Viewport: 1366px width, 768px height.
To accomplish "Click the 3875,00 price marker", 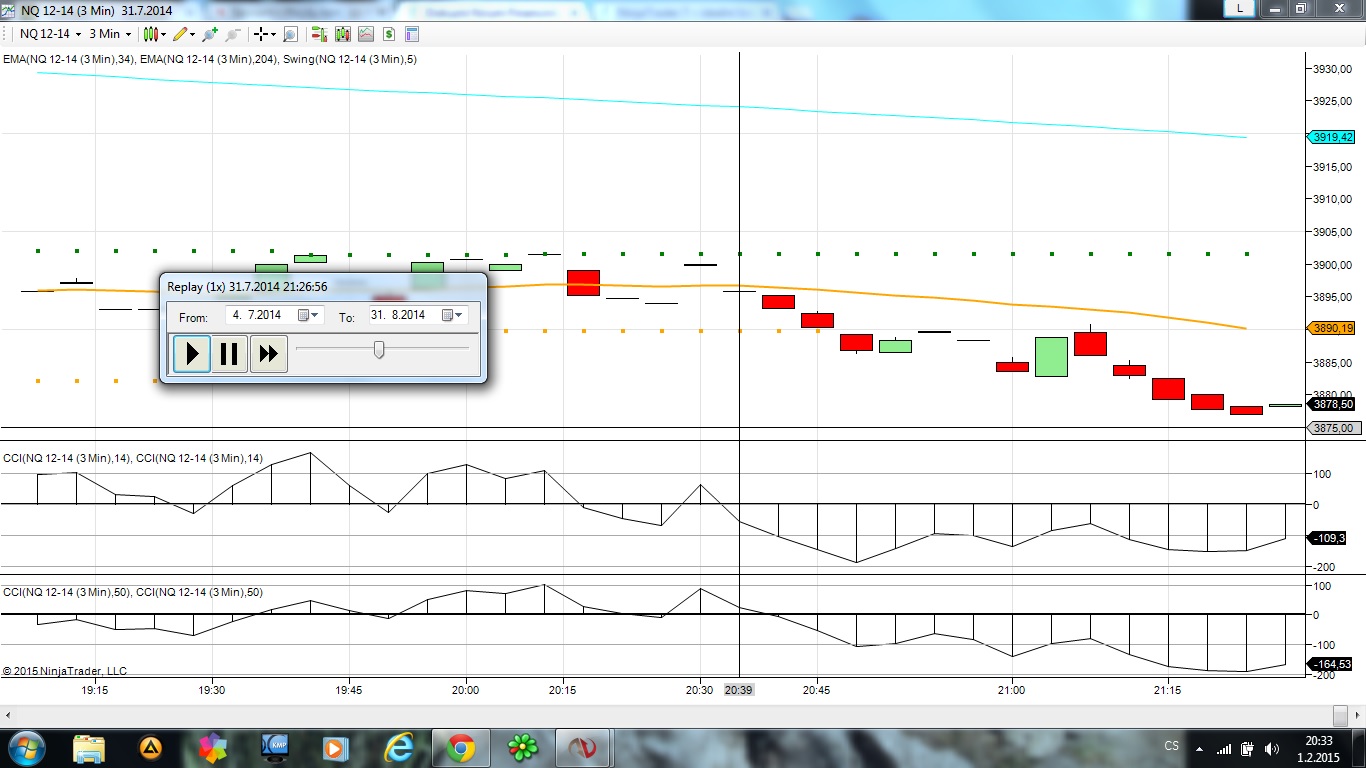I will (x=1335, y=428).
